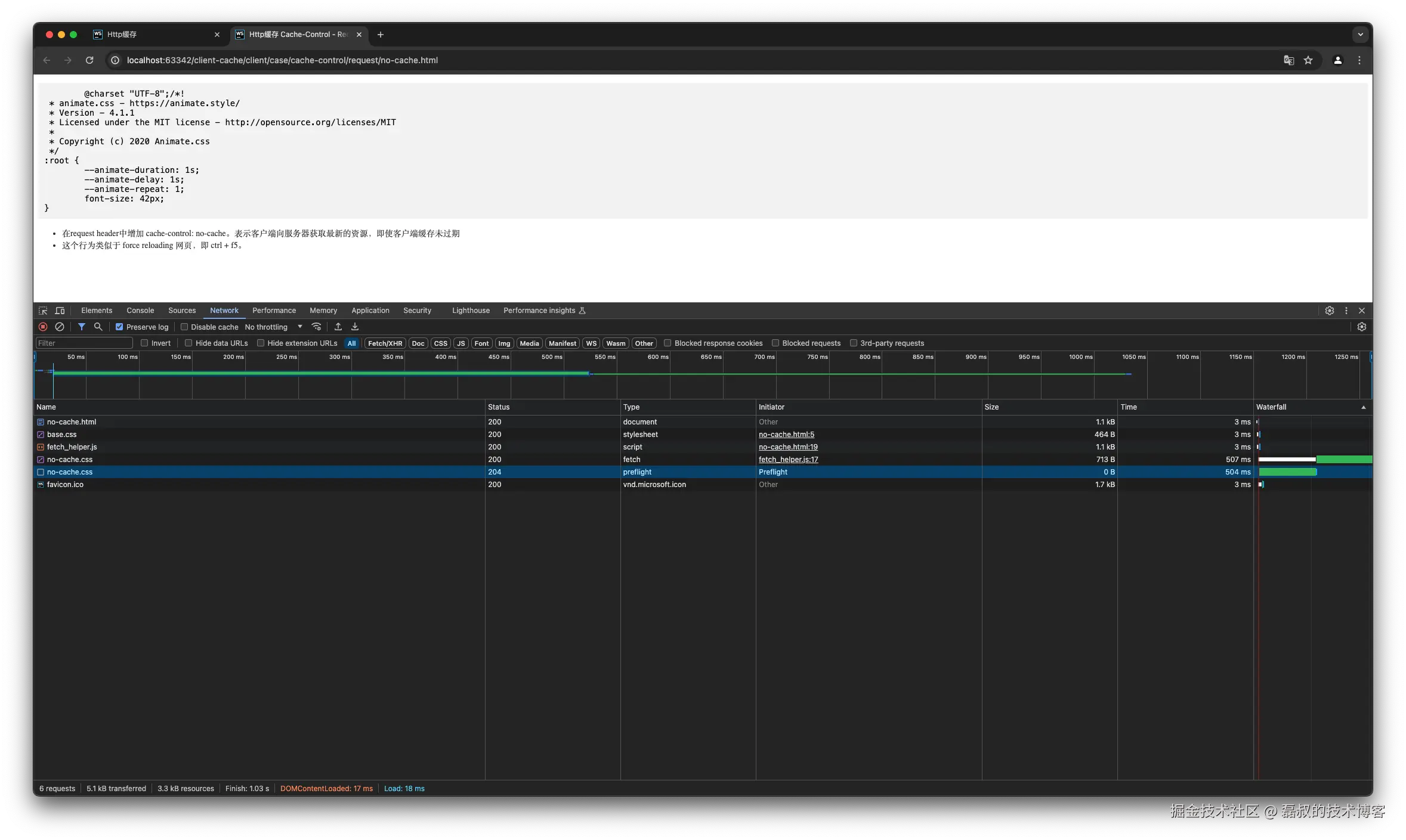1406x840 pixels.
Task: Check the Hide data URLs checkbox
Action: pos(189,343)
